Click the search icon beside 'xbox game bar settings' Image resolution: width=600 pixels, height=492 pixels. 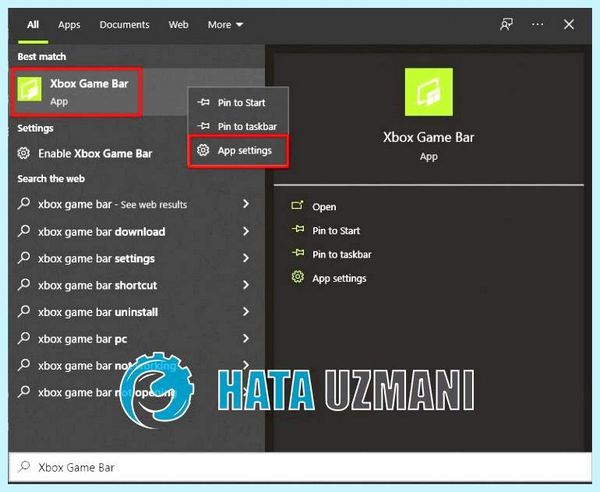tap(24, 257)
